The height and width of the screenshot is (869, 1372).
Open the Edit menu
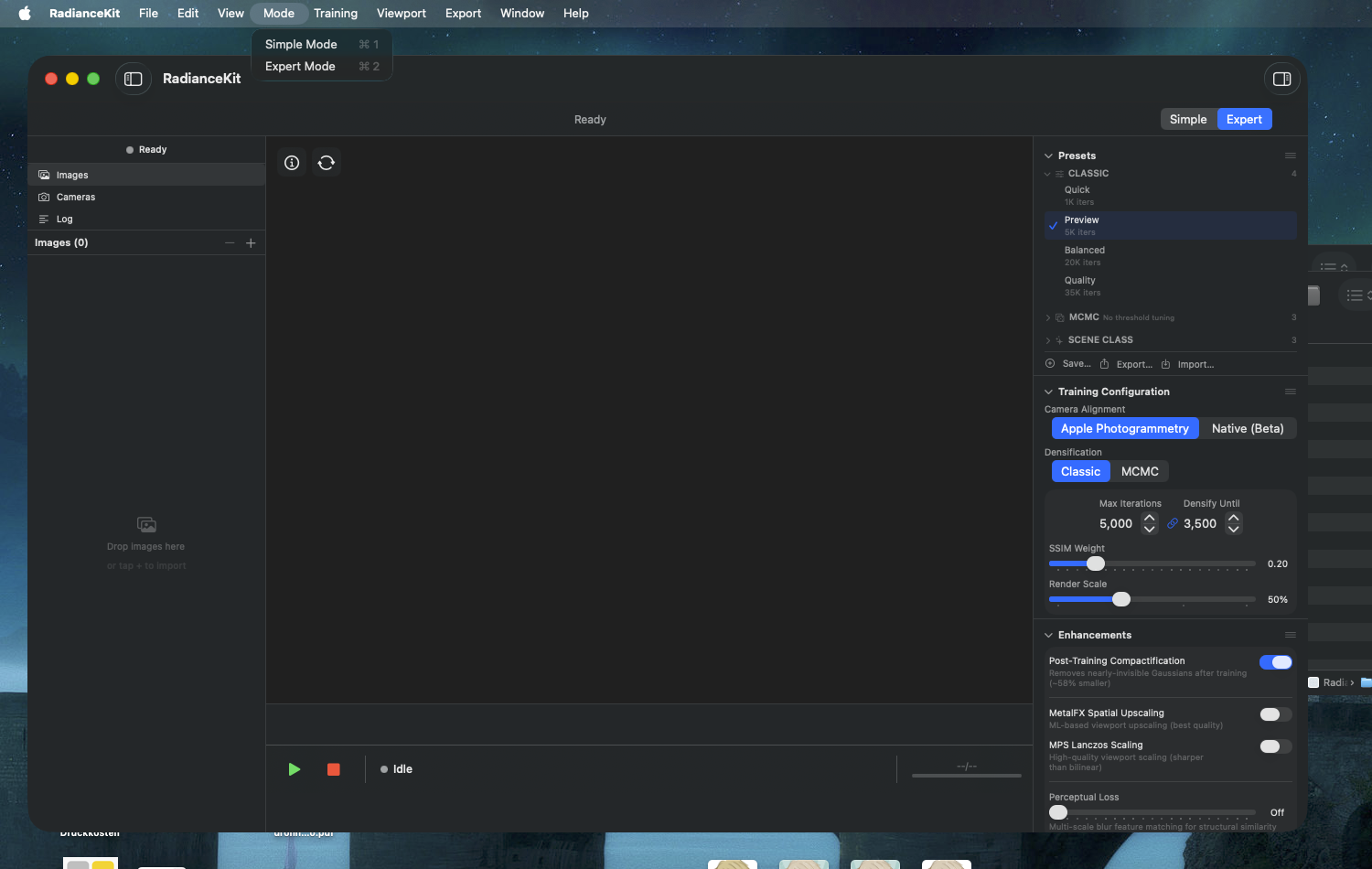pos(188,13)
